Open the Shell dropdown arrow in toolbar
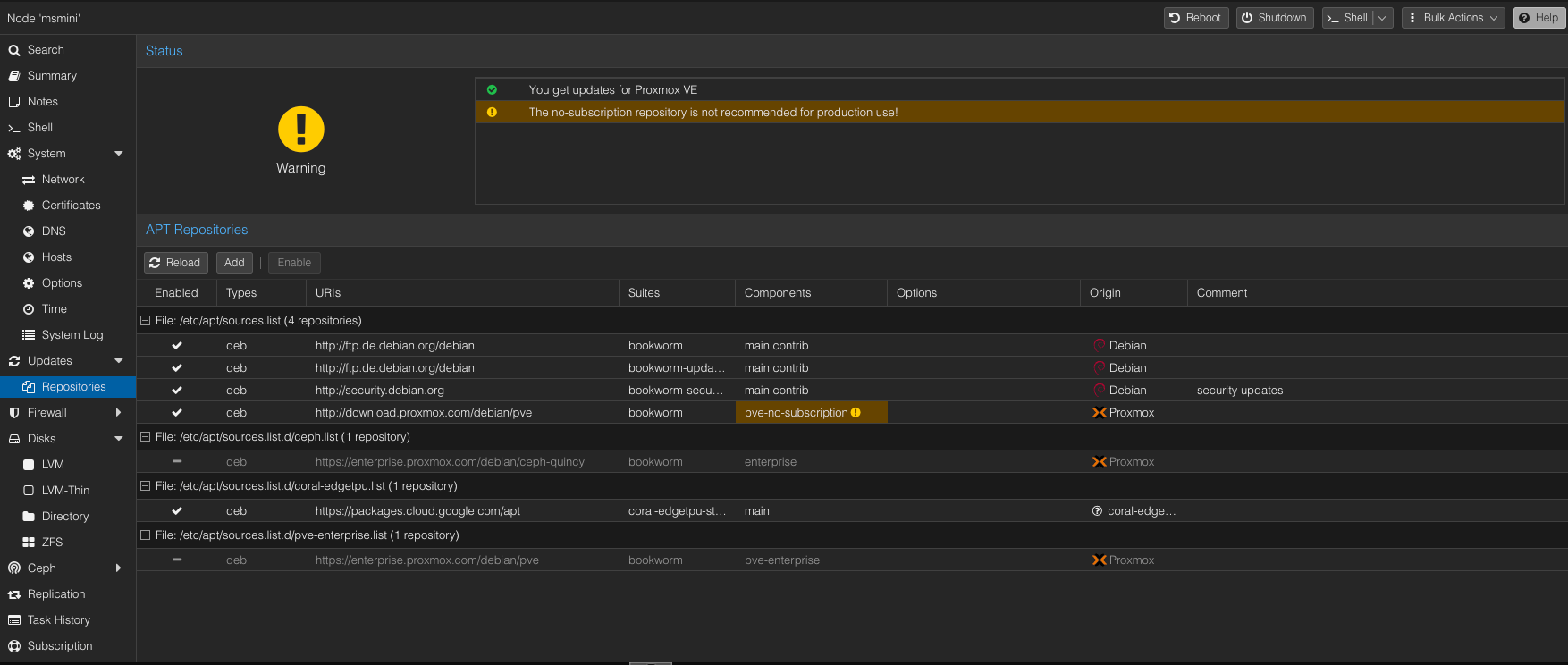The height and width of the screenshot is (665, 1568). click(x=1382, y=18)
